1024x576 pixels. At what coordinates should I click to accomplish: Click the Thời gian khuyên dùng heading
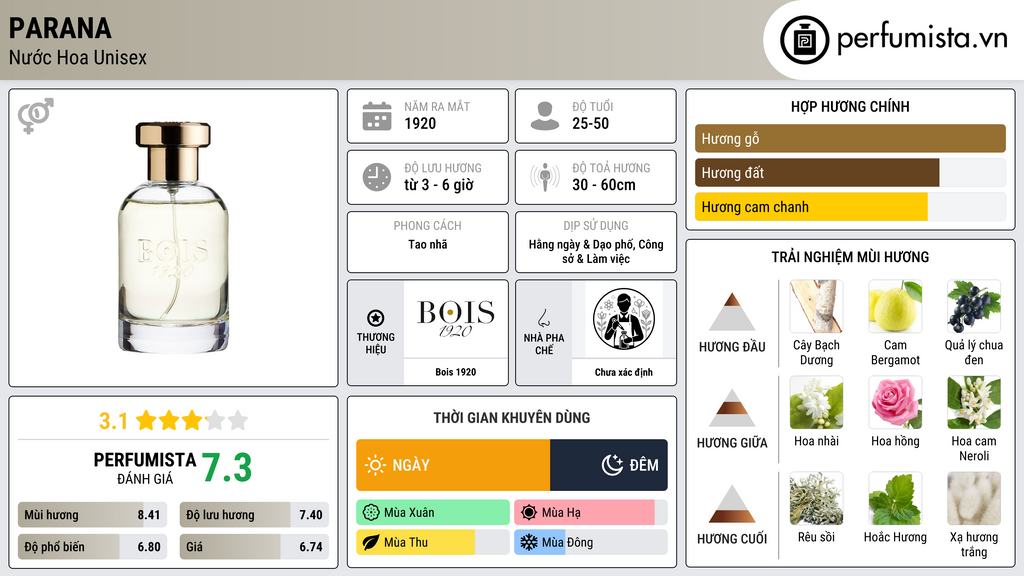511,418
